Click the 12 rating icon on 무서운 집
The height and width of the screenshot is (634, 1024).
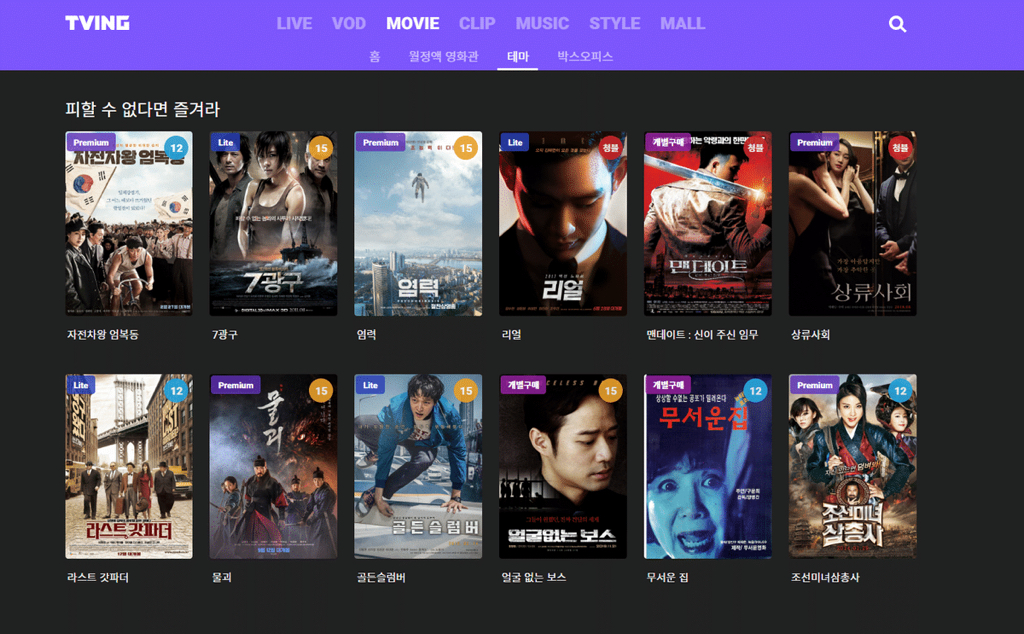point(756,391)
